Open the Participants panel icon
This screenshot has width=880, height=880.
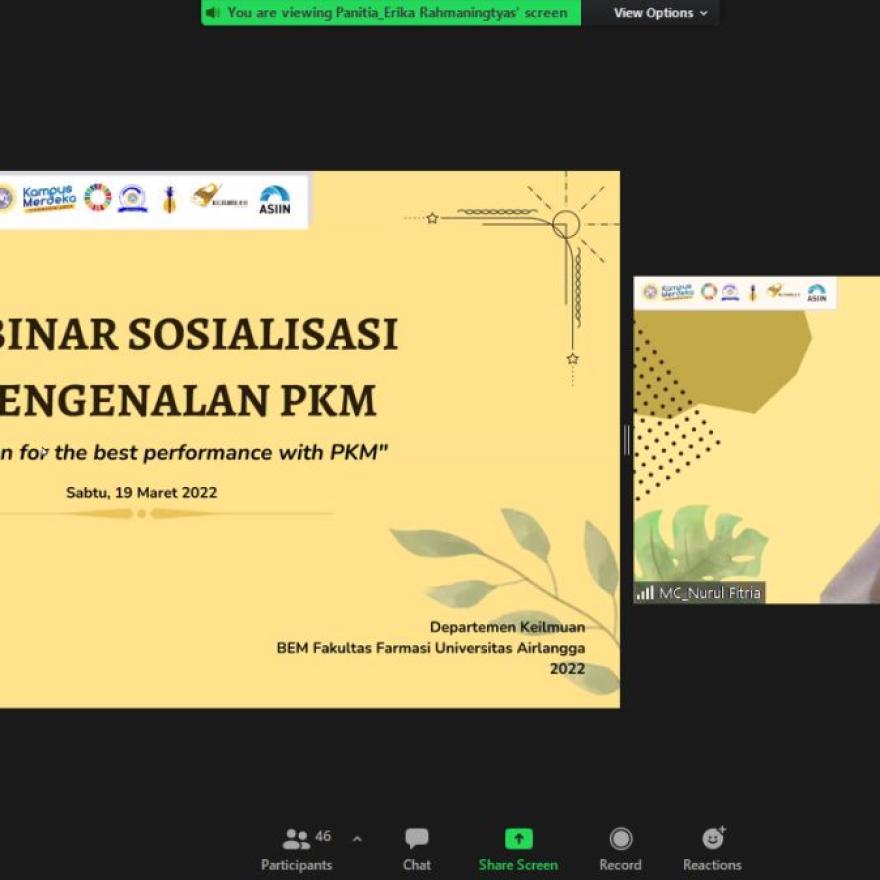click(296, 840)
